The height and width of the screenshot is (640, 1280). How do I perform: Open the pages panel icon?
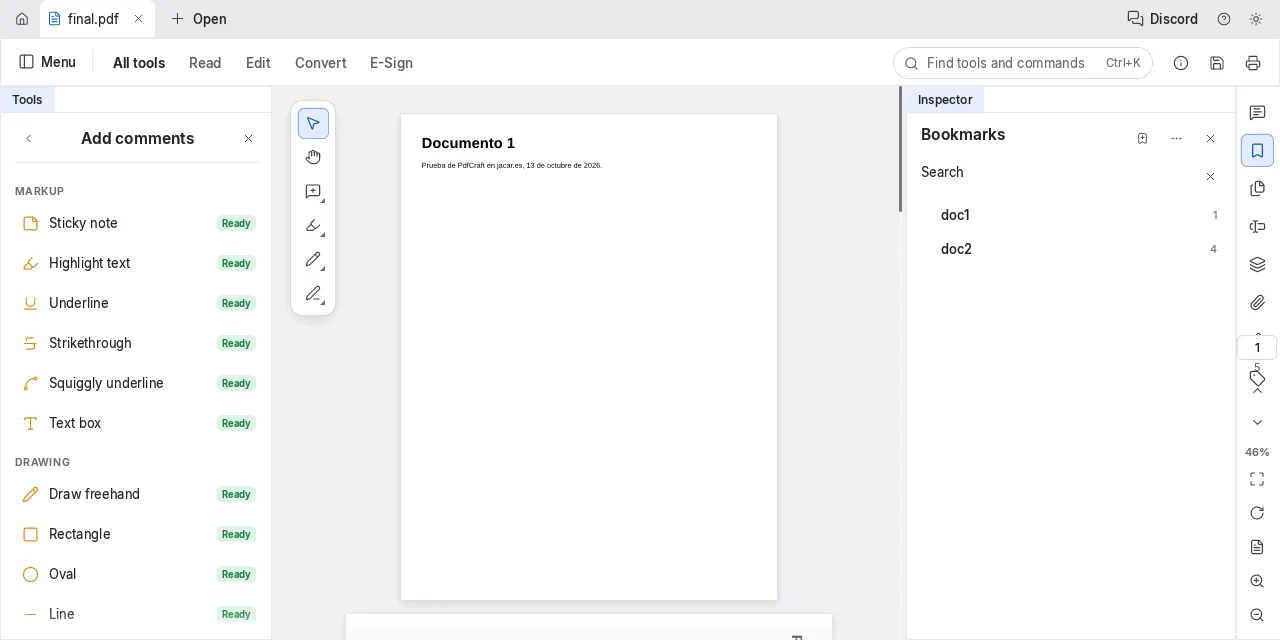(1258, 189)
